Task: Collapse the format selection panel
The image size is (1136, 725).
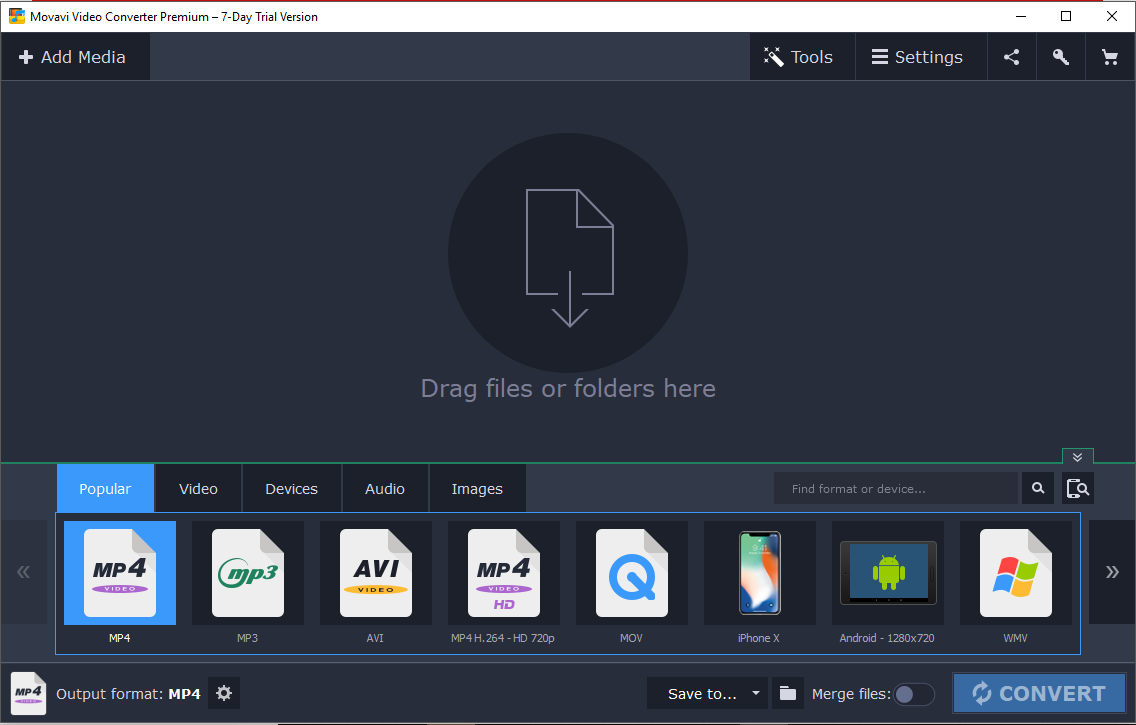Action: (1077, 456)
